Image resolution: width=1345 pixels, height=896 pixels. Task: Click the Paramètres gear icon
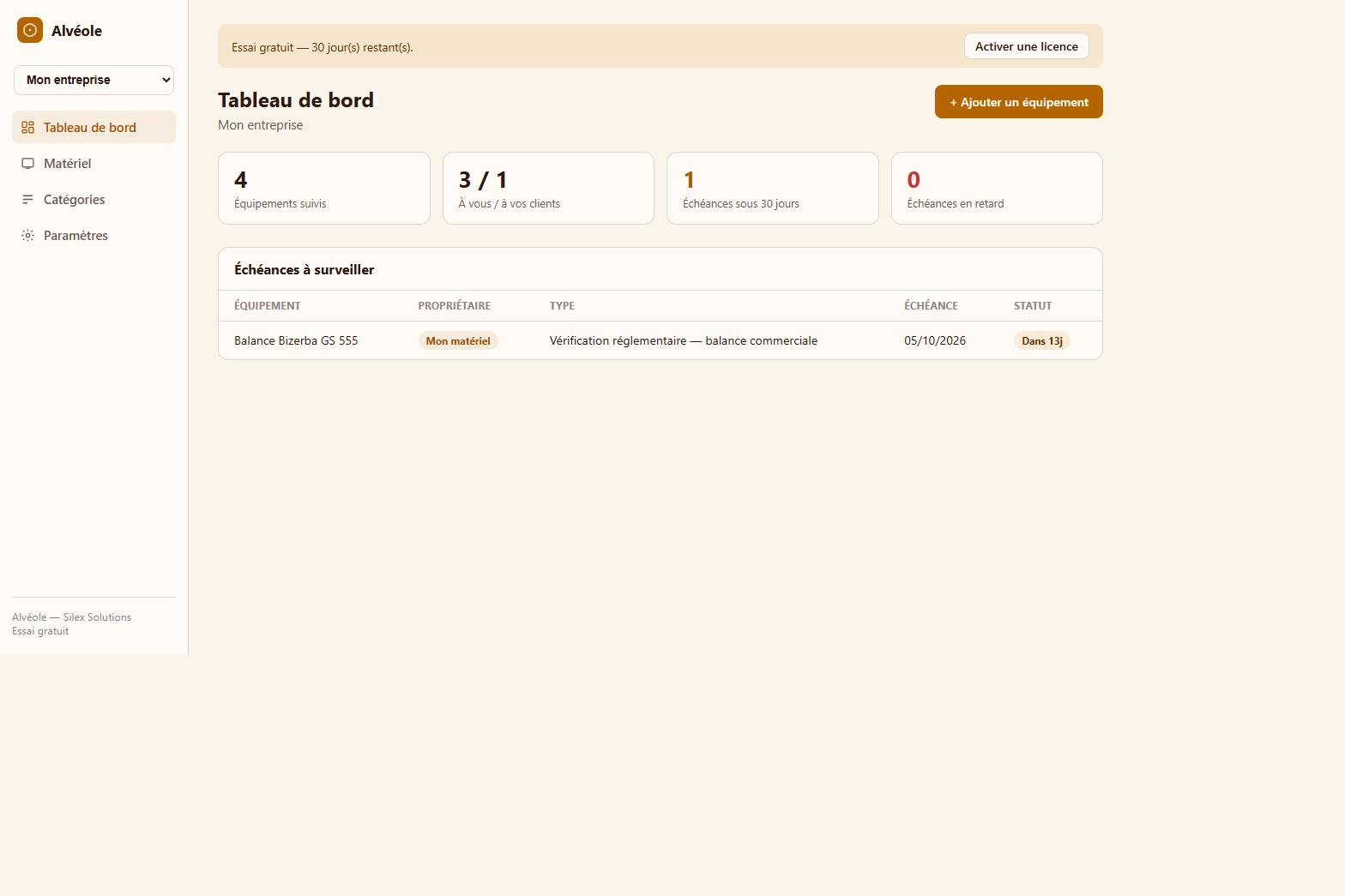(27, 236)
